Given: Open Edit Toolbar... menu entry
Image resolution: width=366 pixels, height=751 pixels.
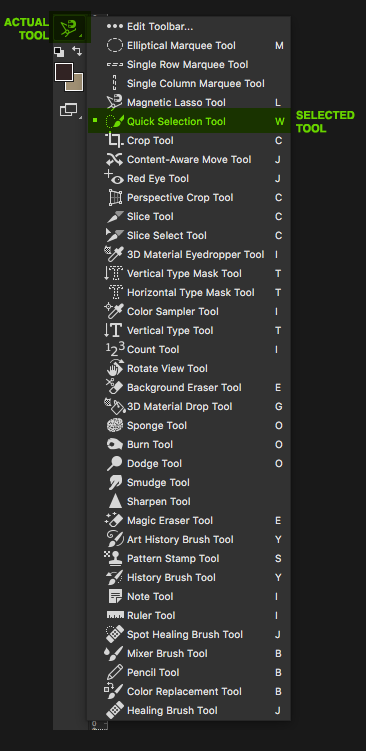Looking at the screenshot, I should tap(189, 26).
